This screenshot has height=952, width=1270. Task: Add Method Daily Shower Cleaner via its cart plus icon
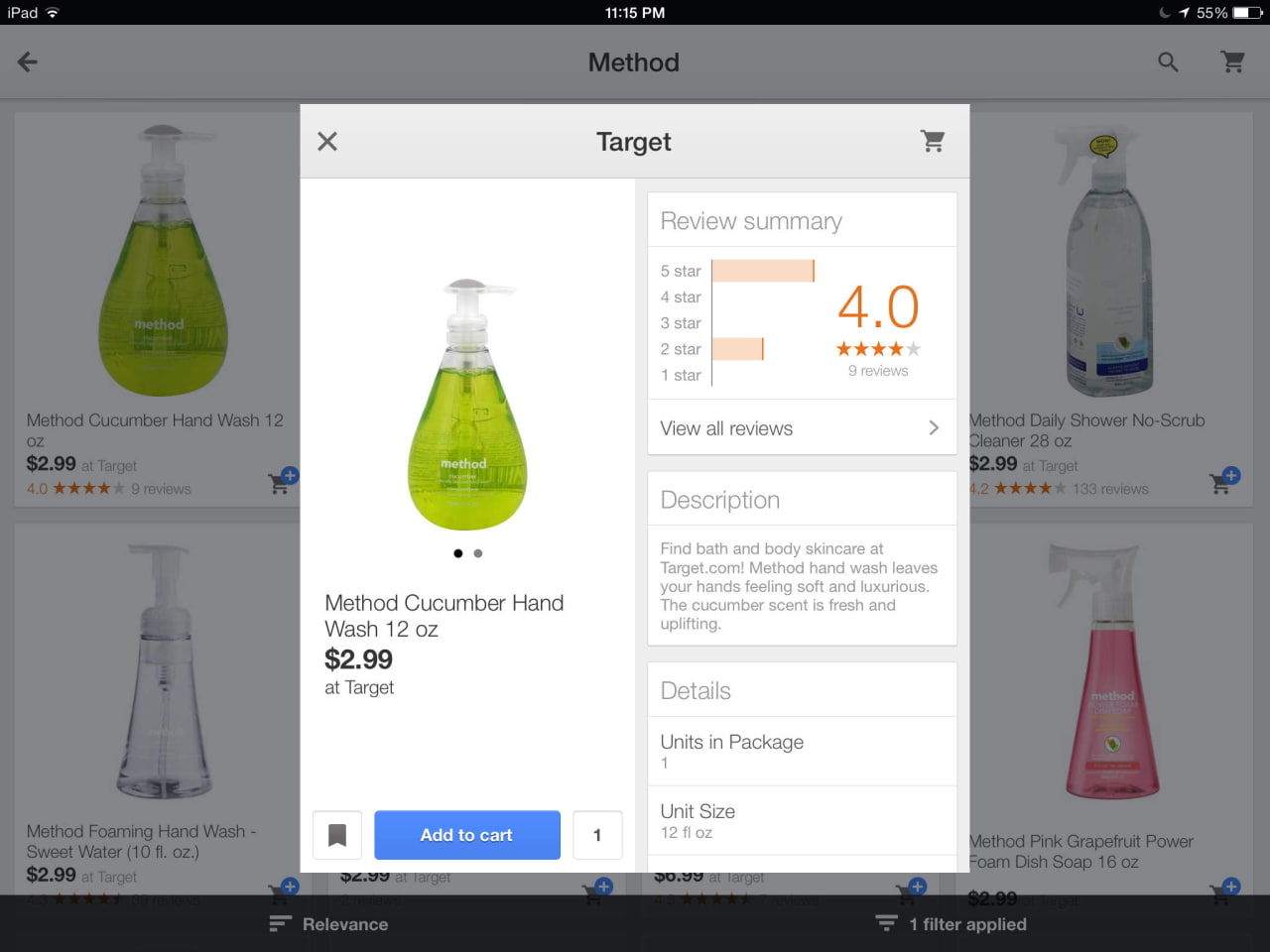click(1223, 482)
